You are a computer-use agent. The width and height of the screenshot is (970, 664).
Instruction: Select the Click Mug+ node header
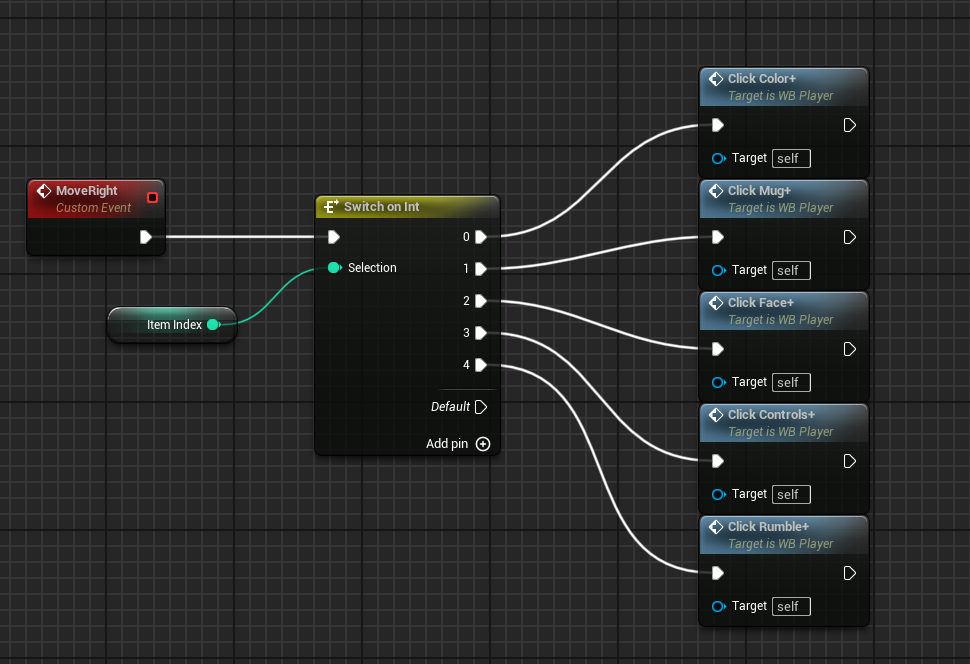pyautogui.click(x=784, y=199)
